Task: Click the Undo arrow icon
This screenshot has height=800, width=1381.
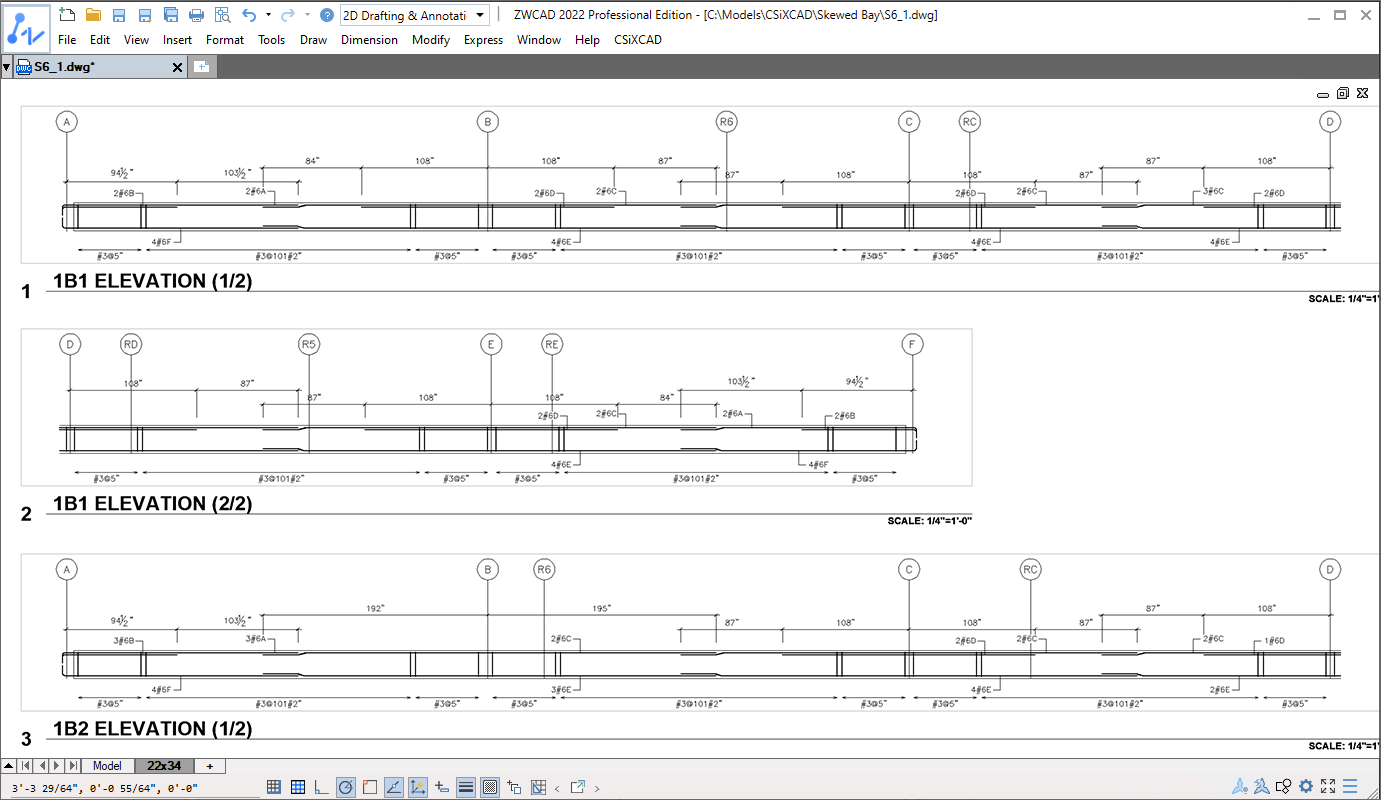Action: [249, 15]
